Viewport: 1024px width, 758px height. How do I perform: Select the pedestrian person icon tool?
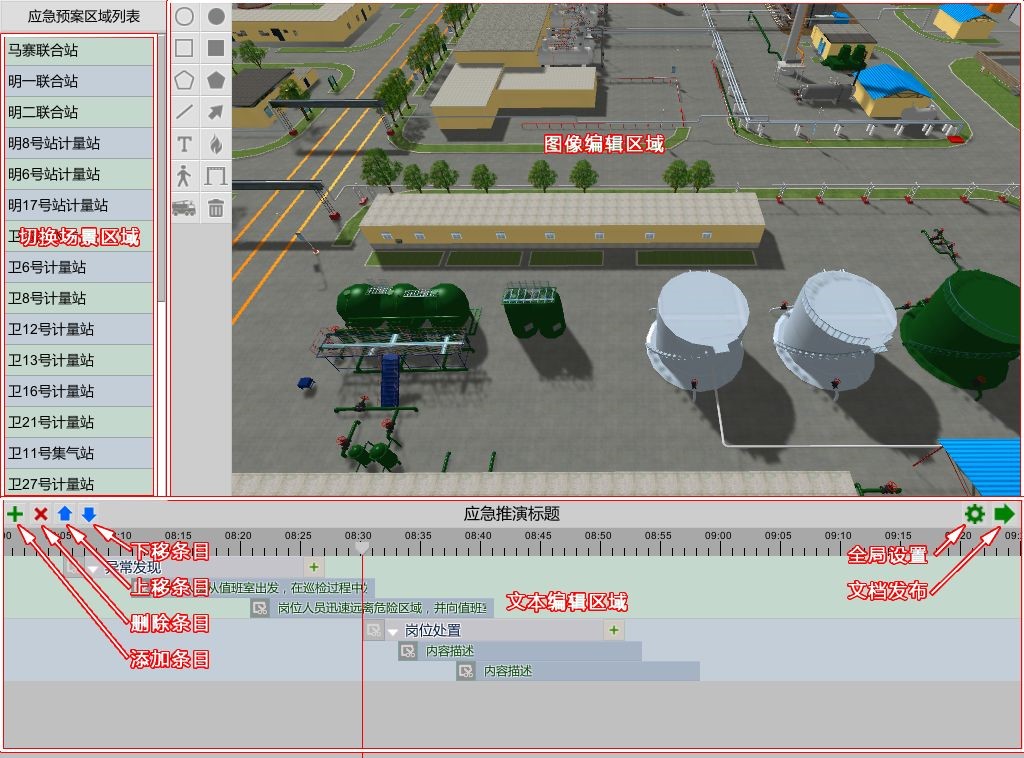point(184,176)
